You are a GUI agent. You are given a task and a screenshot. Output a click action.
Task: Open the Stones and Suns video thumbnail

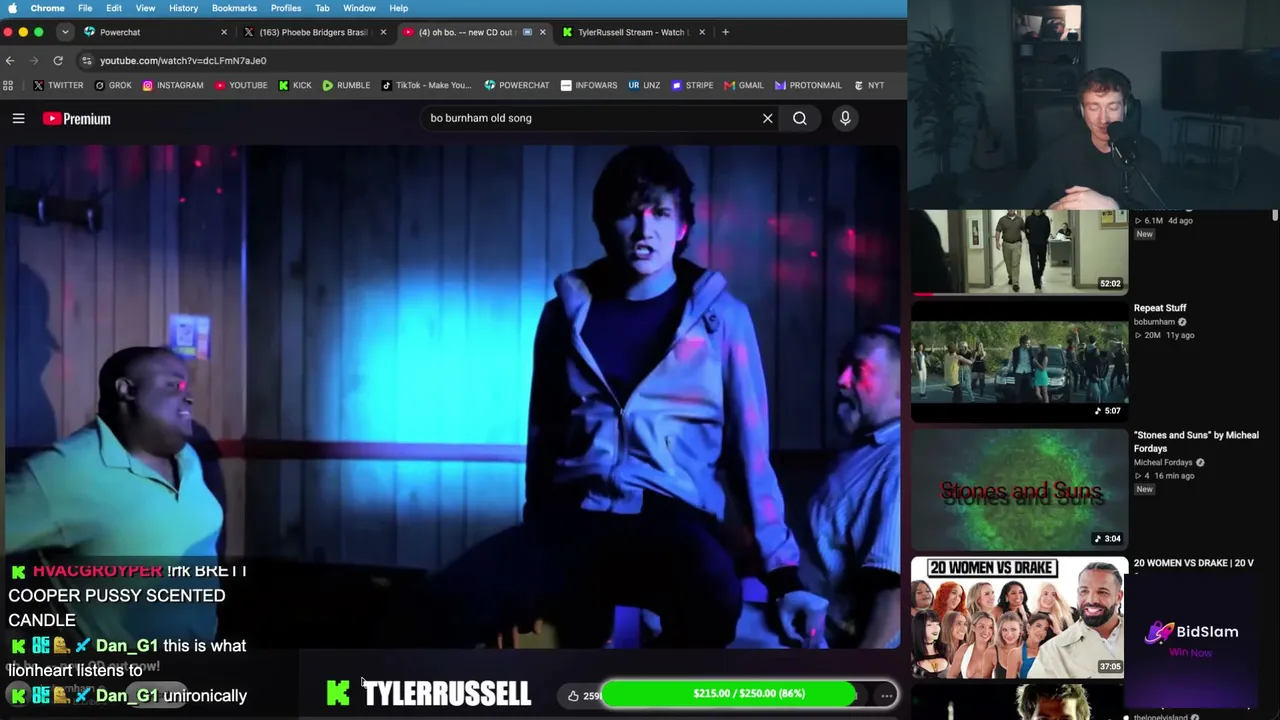[1020, 489]
